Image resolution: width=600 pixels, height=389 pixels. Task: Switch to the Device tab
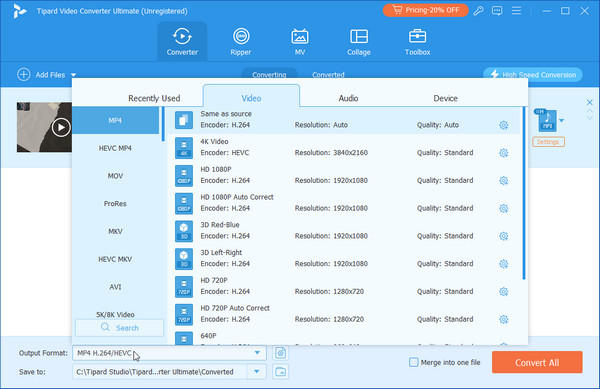click(445, 98)
